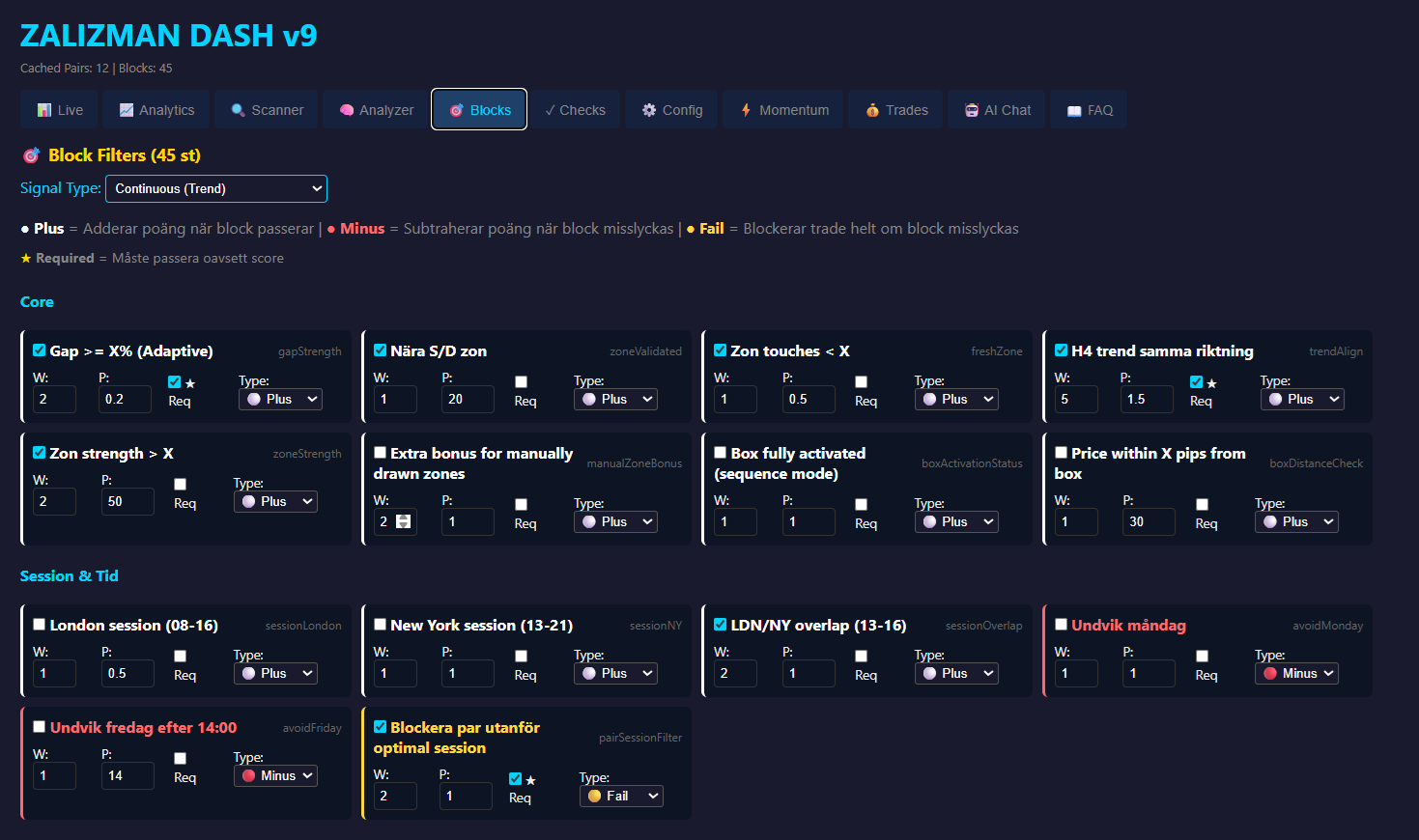Expand the Fail type dropdown for Blockera par

[621, 797]
